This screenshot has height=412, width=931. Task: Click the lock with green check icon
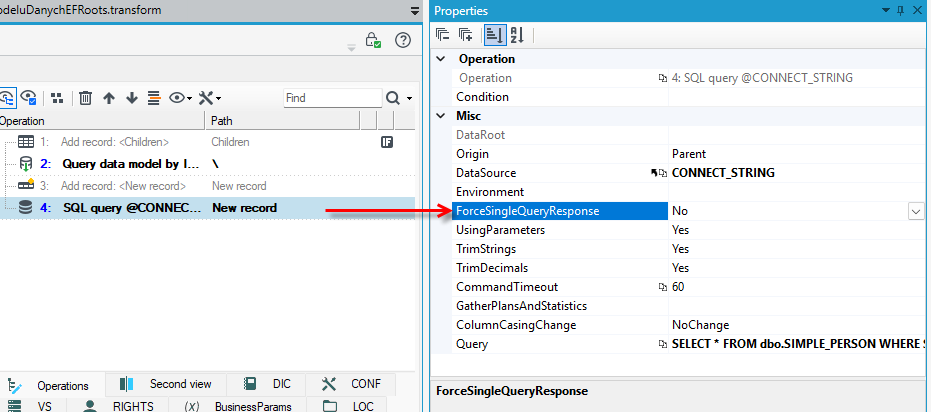(x=373, y=40)
